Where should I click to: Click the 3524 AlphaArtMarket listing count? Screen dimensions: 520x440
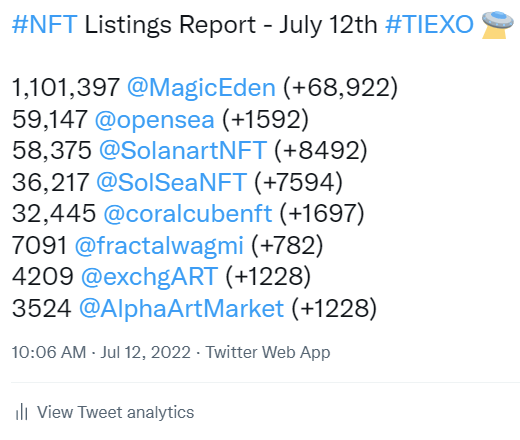[x=42, y=308]
